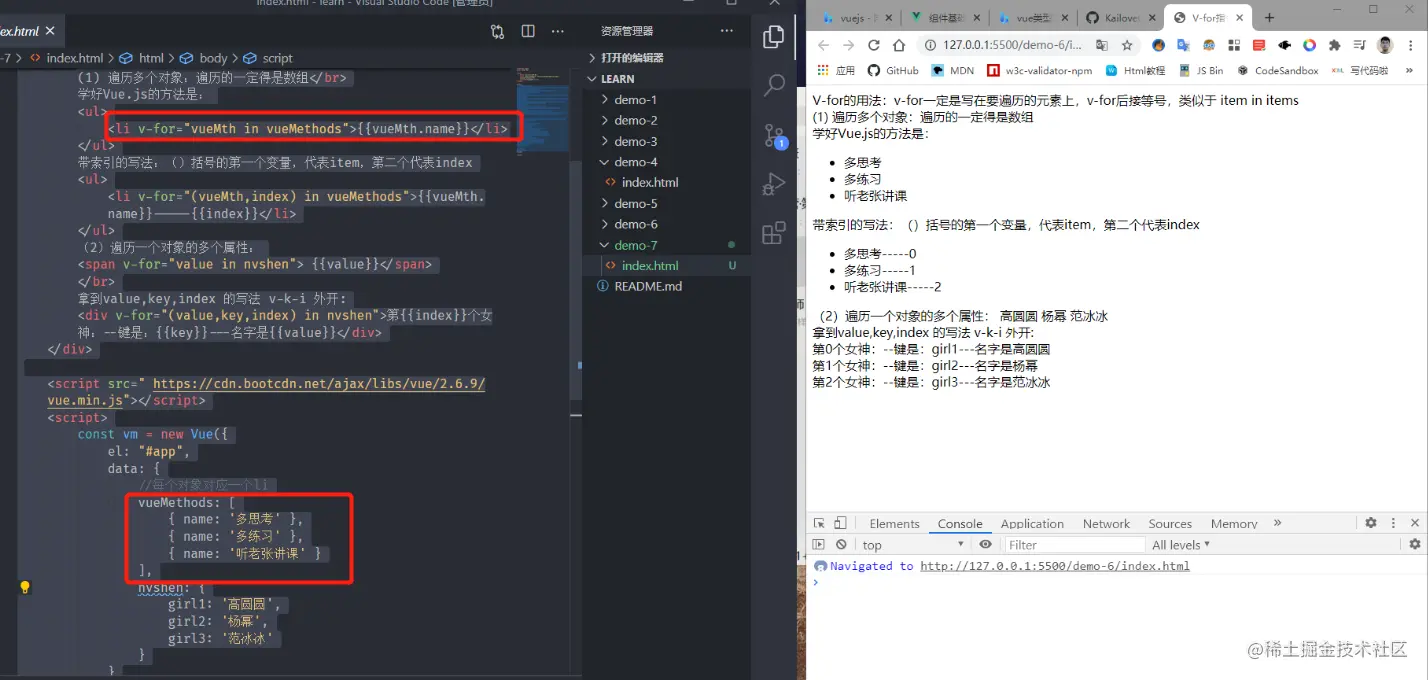Switch to the vuejs Chrome tab

[x=855, y=18]
